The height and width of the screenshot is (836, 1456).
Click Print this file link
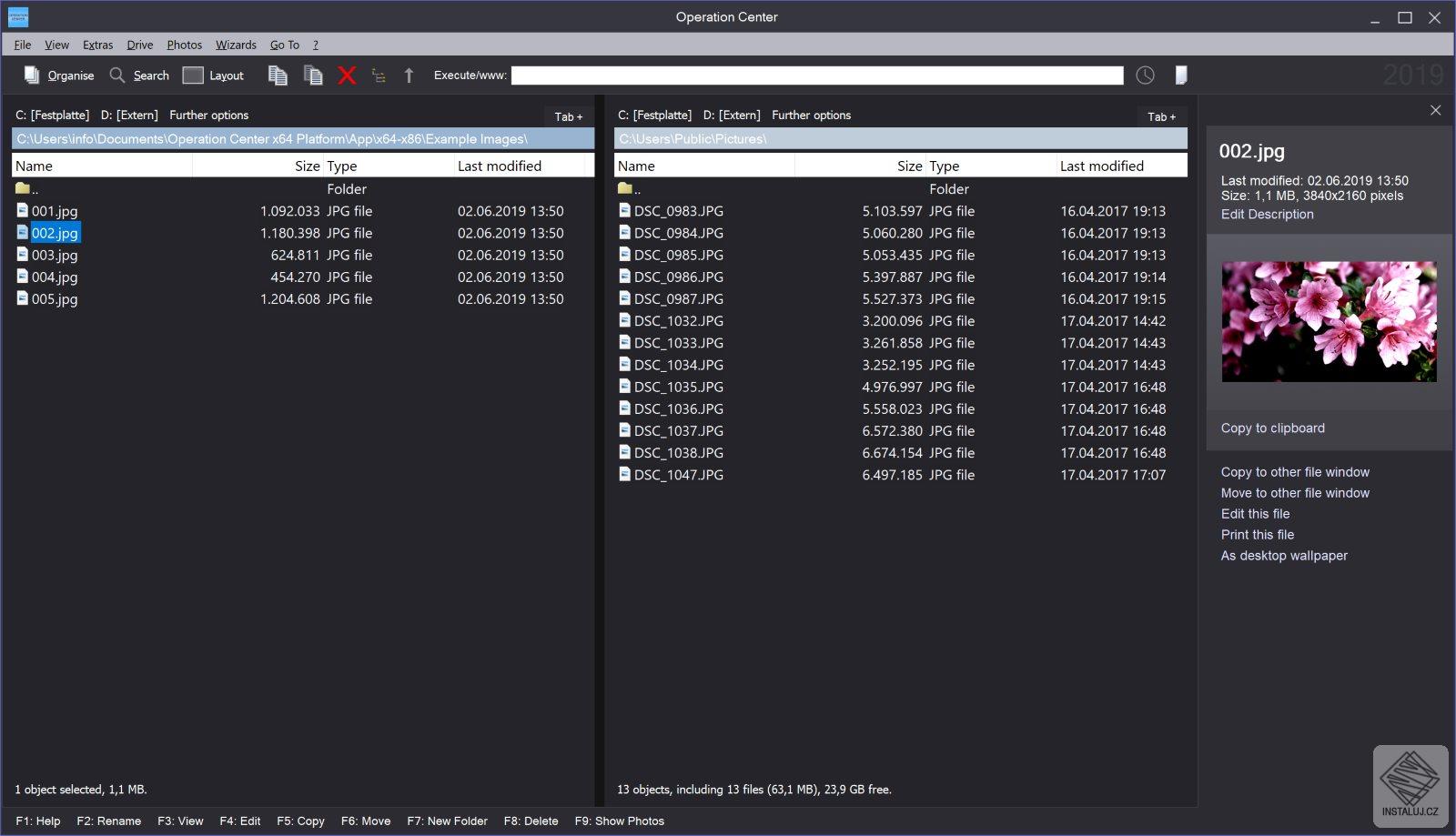(1258, 535)
